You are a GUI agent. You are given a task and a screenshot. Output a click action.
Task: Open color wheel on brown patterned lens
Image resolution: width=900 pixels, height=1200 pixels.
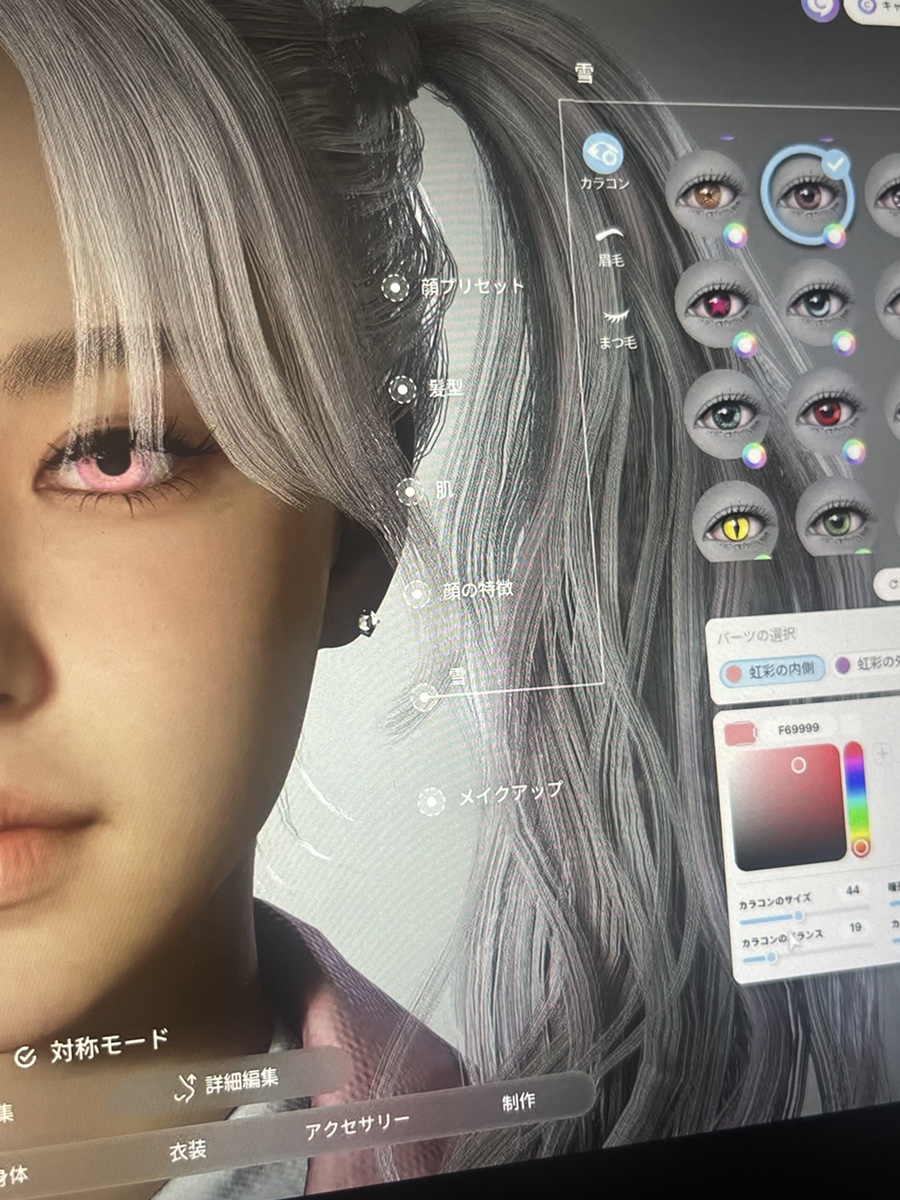[x=736, y=234]
